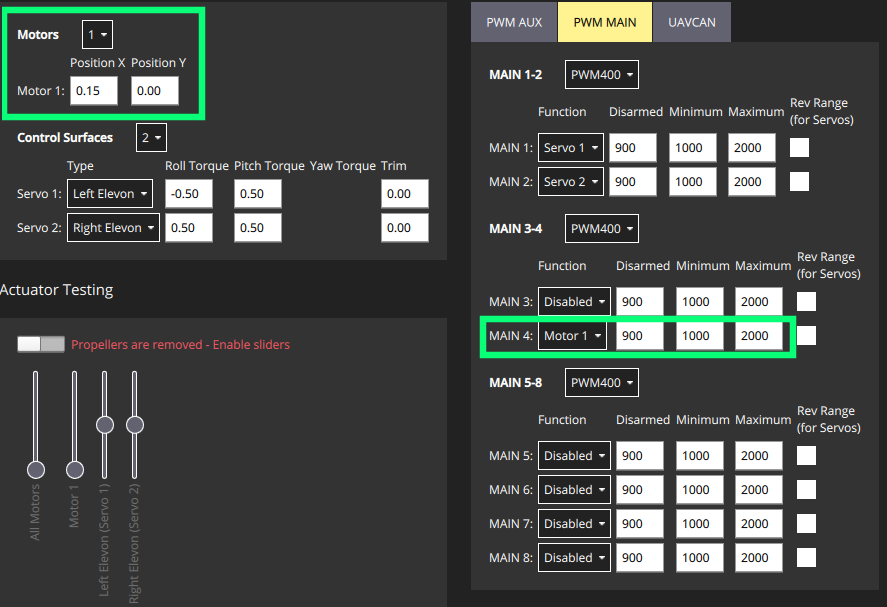Open the Motors count dropdown
Image resolution: width=887 pixels, height=607 pixels.
(97, 35)
